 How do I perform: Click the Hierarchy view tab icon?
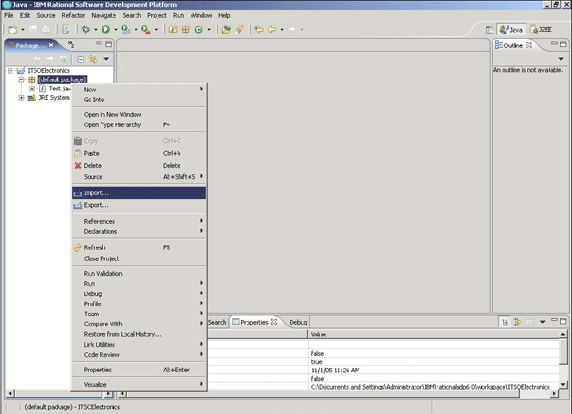point(71,45)
